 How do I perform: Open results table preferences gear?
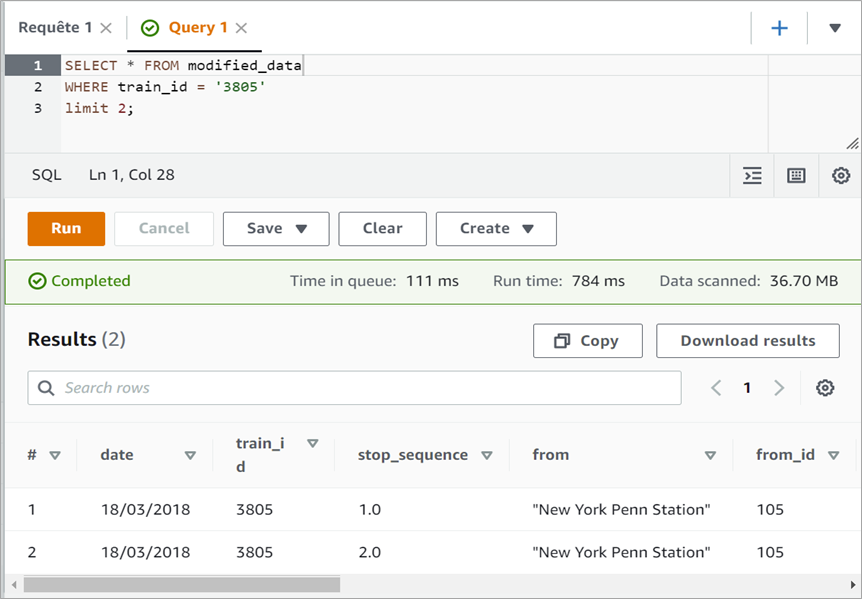(825, 388)
